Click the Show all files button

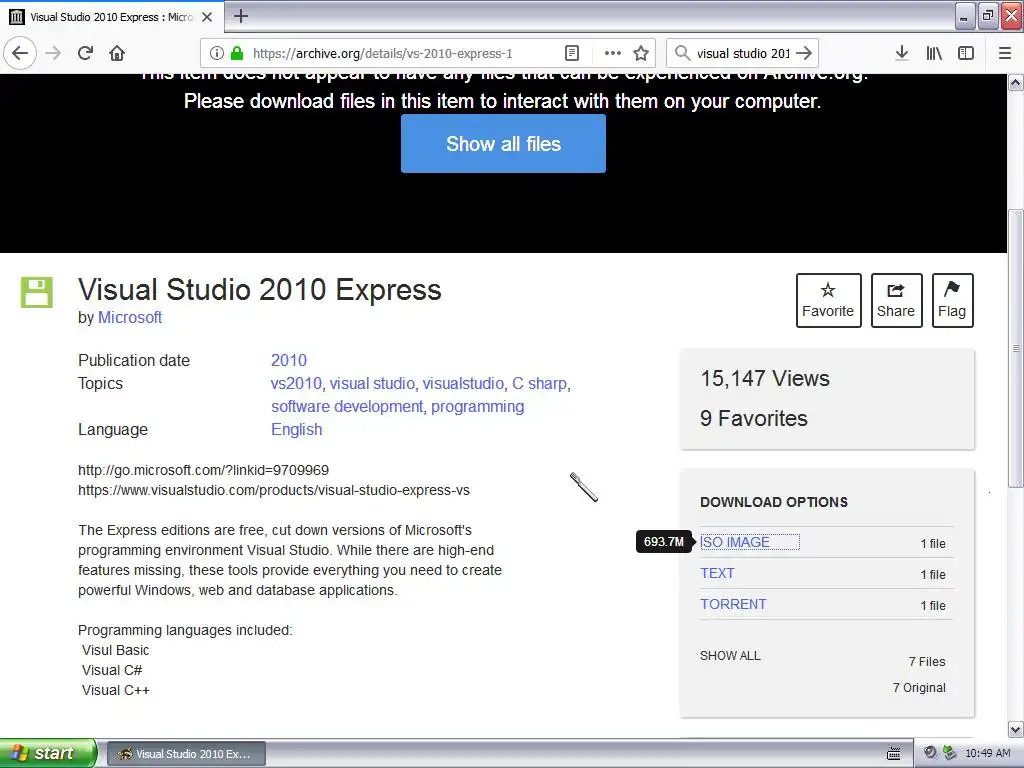point(503,144)
